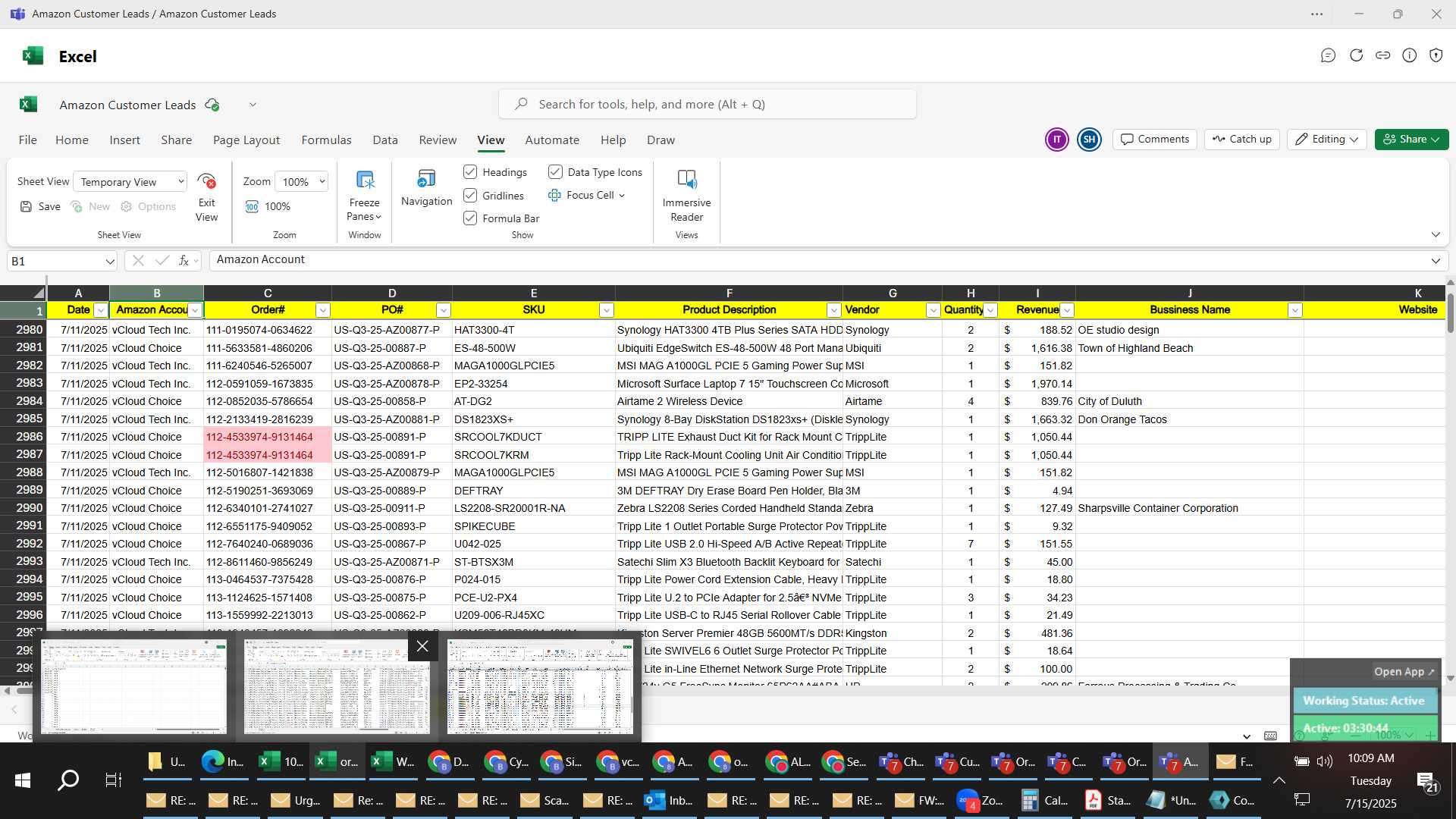The width and height of the screenshot is (1456, 819).
Task: Select row header 2986
Action: [x=24, y=437]
